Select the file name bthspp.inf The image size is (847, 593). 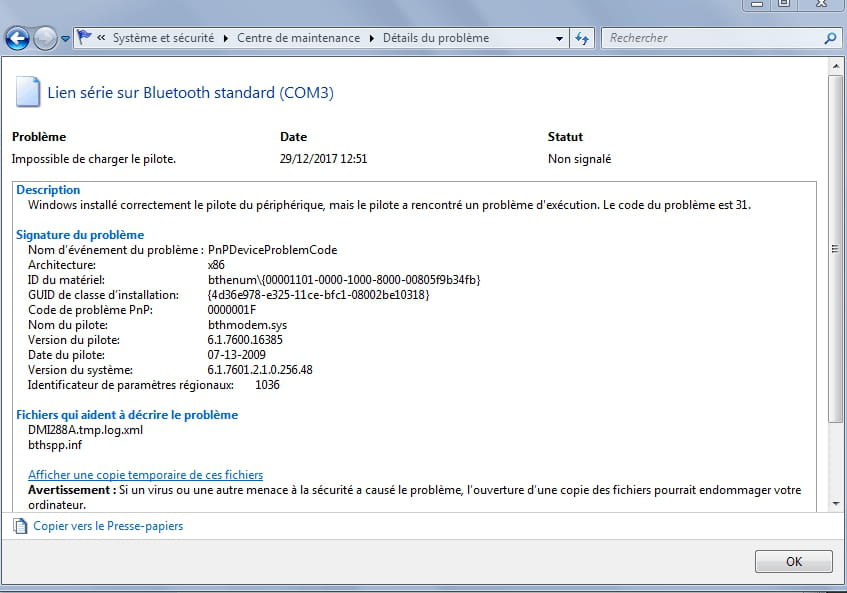[x=55, y=445]
